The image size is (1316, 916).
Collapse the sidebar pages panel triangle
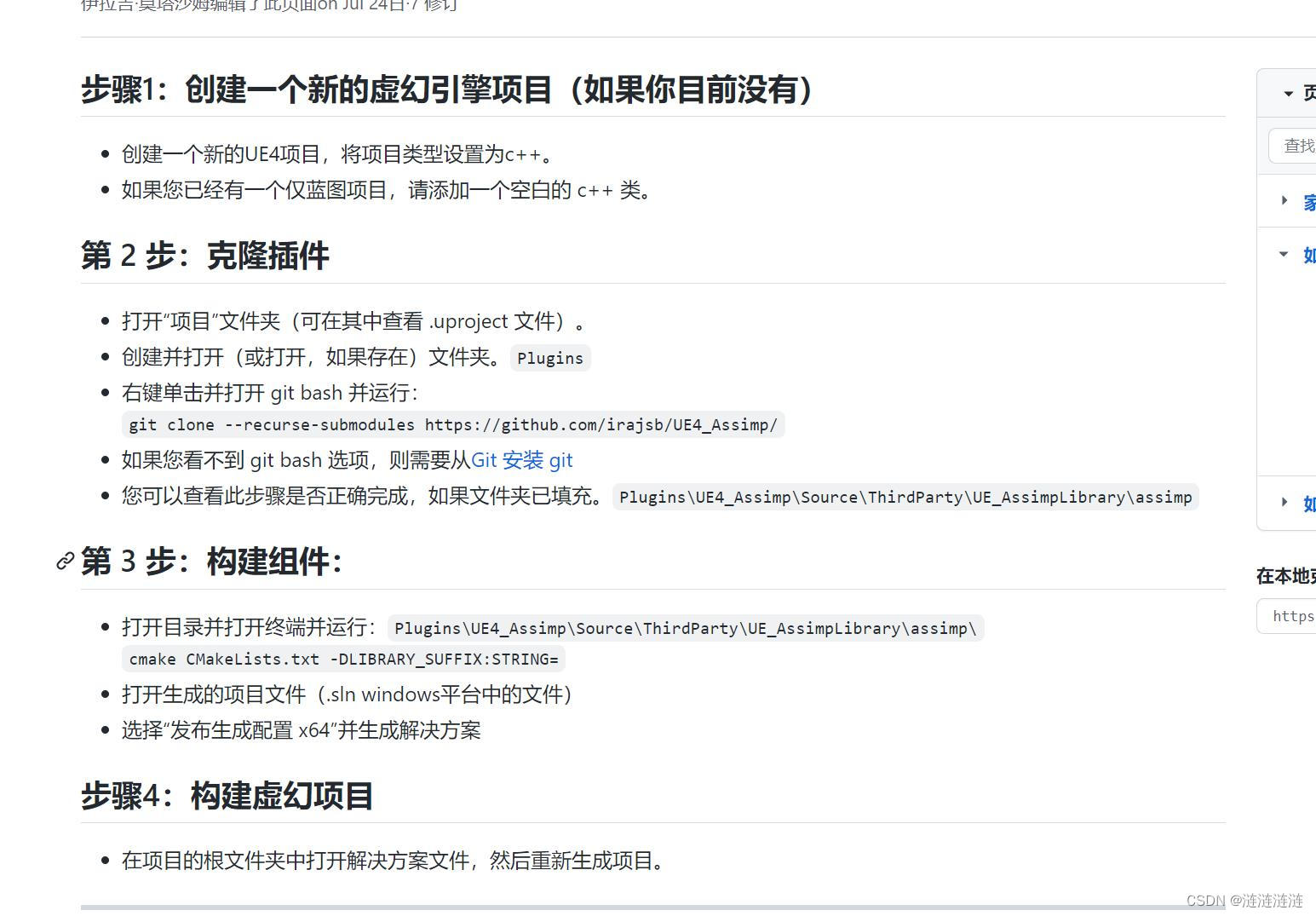[x=1288, y=93]
